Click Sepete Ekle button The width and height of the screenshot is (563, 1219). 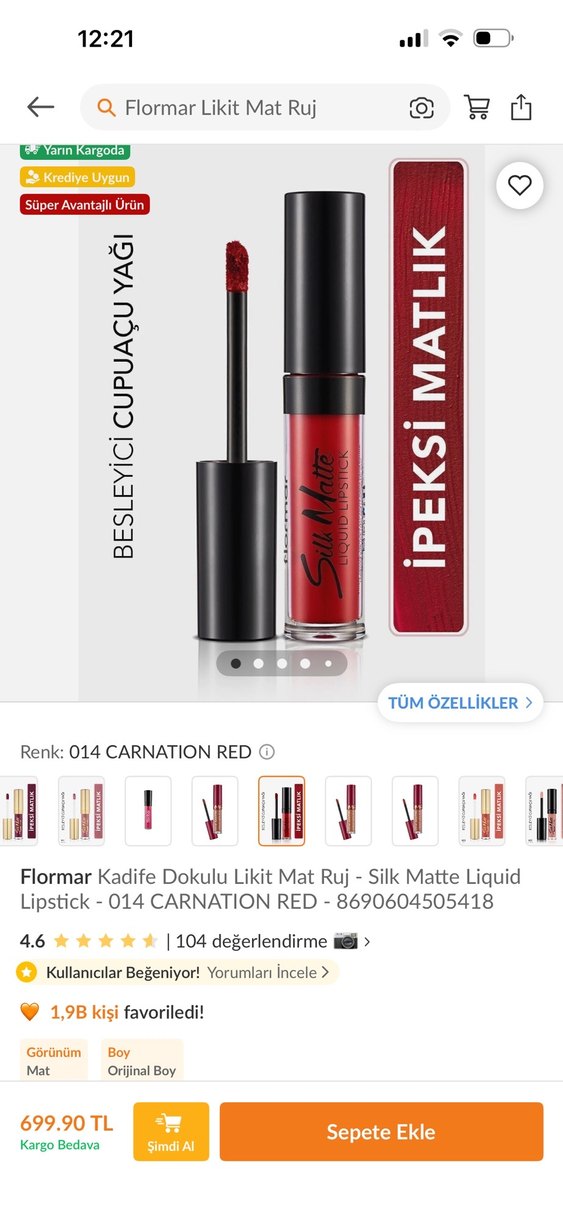pos(381,1132)
